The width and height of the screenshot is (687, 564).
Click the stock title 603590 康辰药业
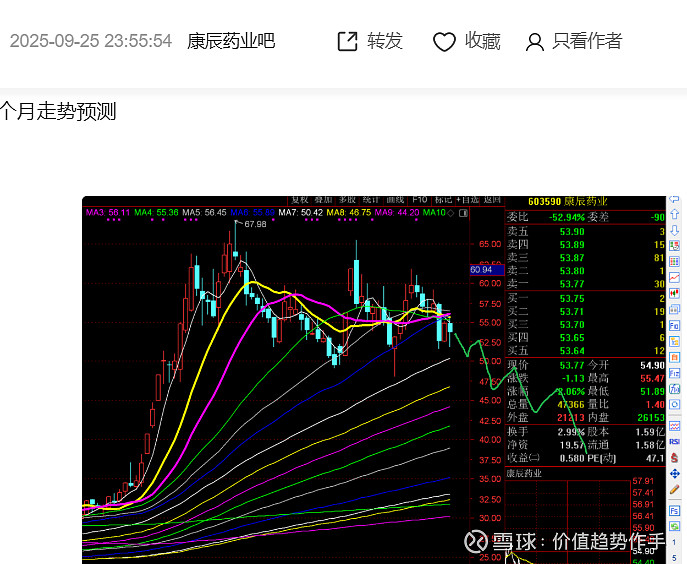coord(568,202)
